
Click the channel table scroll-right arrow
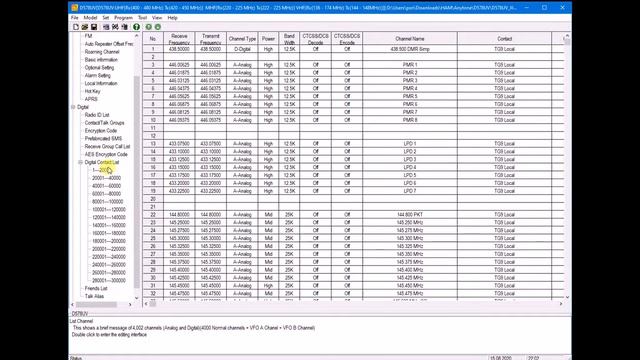tap(561, 304)
